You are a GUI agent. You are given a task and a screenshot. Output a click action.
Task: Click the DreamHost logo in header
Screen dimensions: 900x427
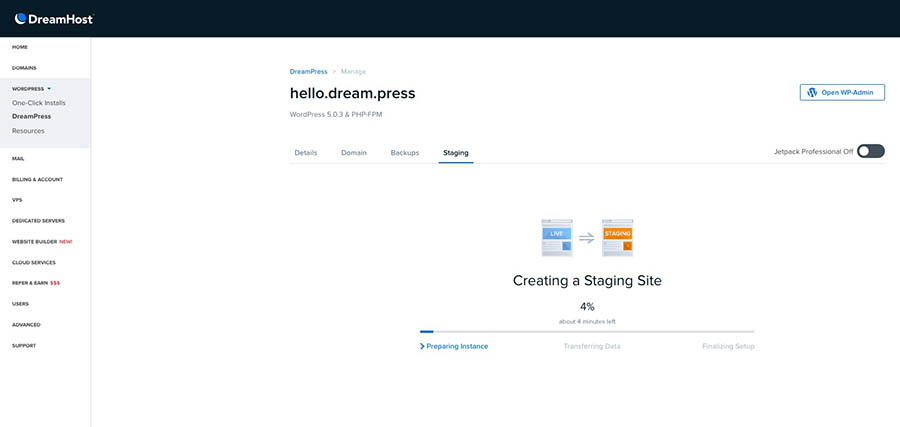[54, 19]
